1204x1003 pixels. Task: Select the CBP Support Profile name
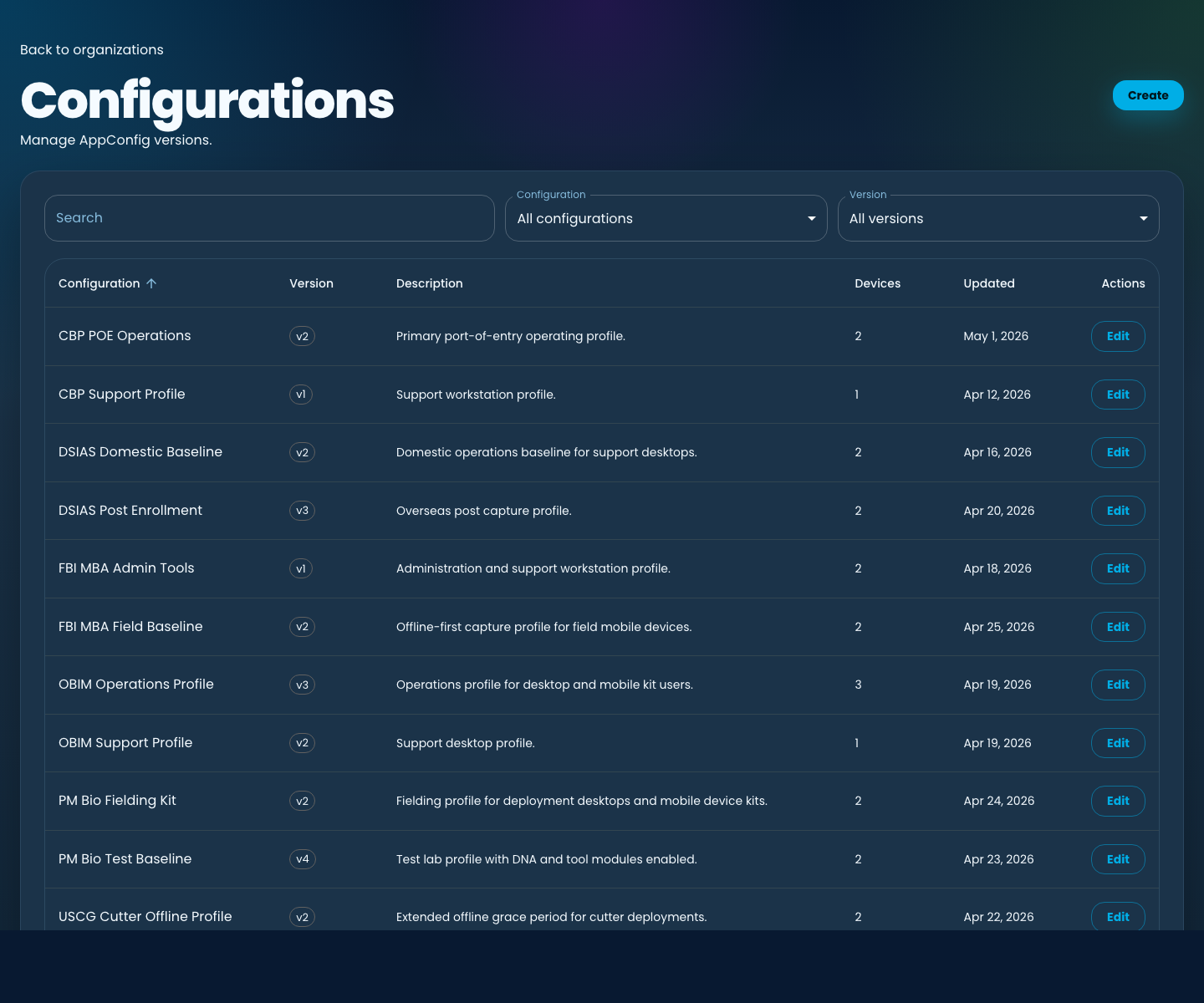(x=122, y=394)
